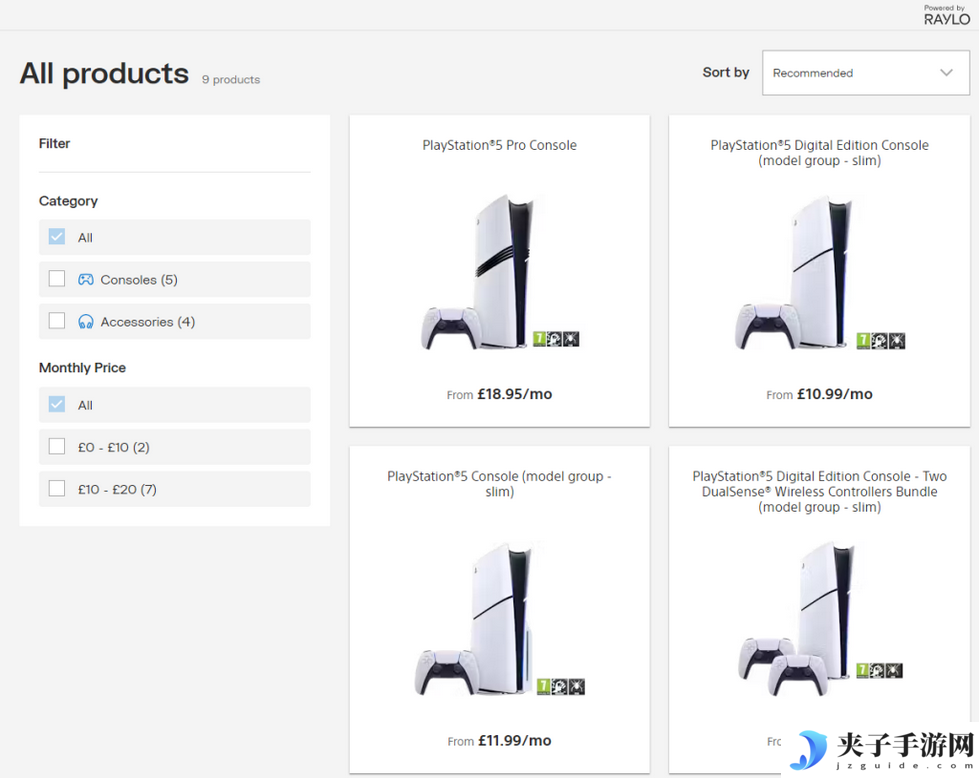Click the '9 products' count text
The image size is (979, 778).
point(230,79)
